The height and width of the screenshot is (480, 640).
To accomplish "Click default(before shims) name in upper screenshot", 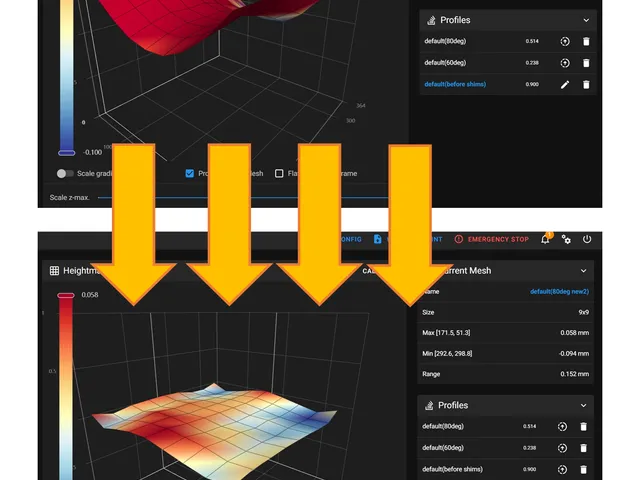I will click(455, 84).
